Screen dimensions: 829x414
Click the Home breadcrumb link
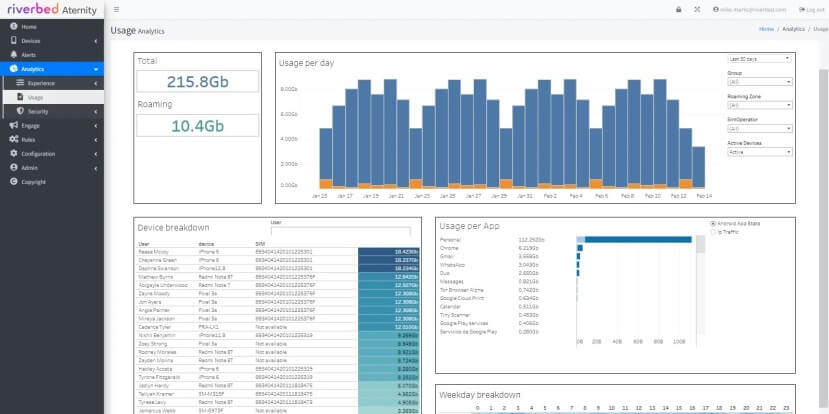tap(766, 30)
